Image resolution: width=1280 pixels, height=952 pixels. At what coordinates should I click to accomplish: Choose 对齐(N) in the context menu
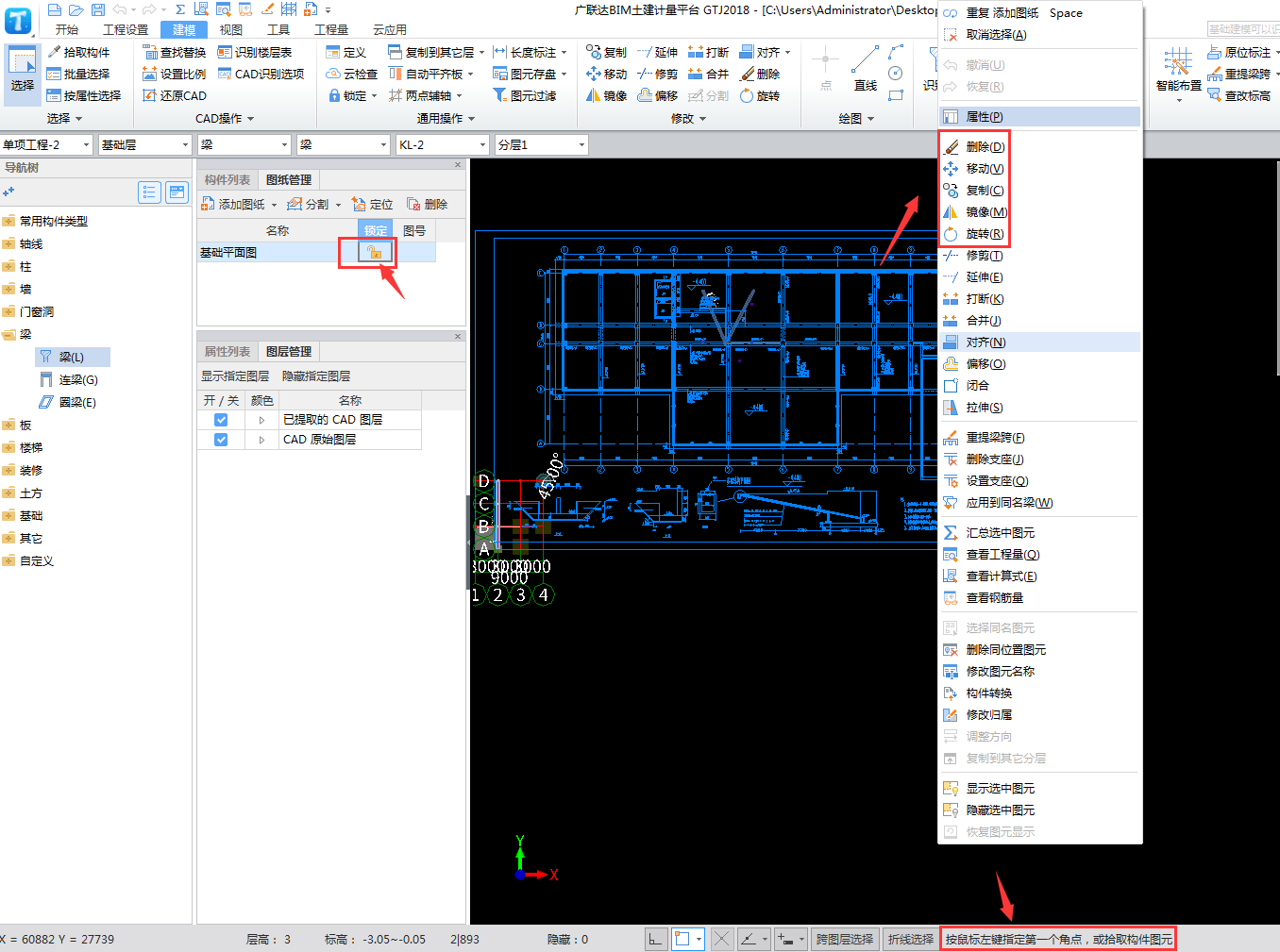(1040, 342)
